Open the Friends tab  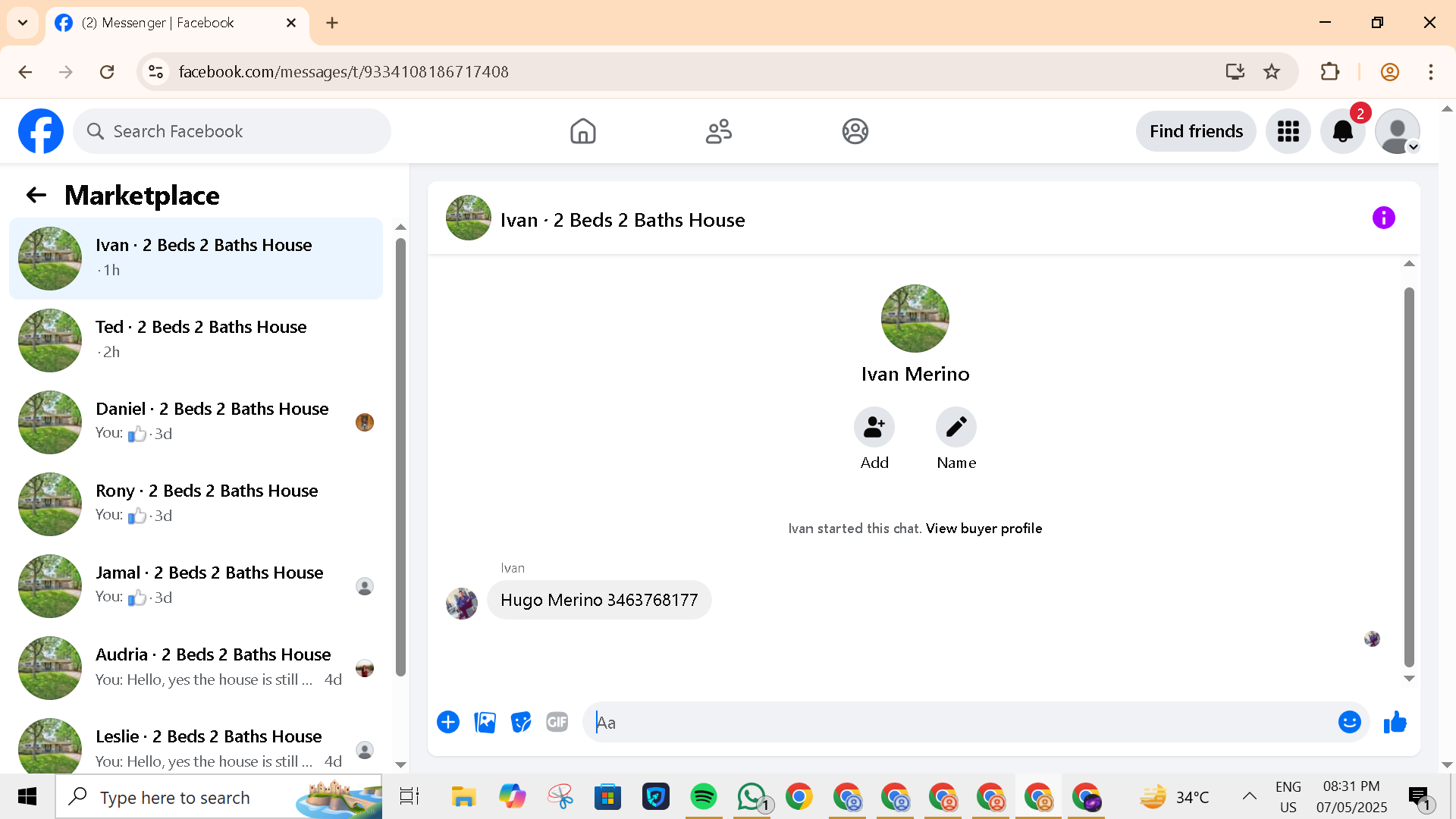click(718, 131)
